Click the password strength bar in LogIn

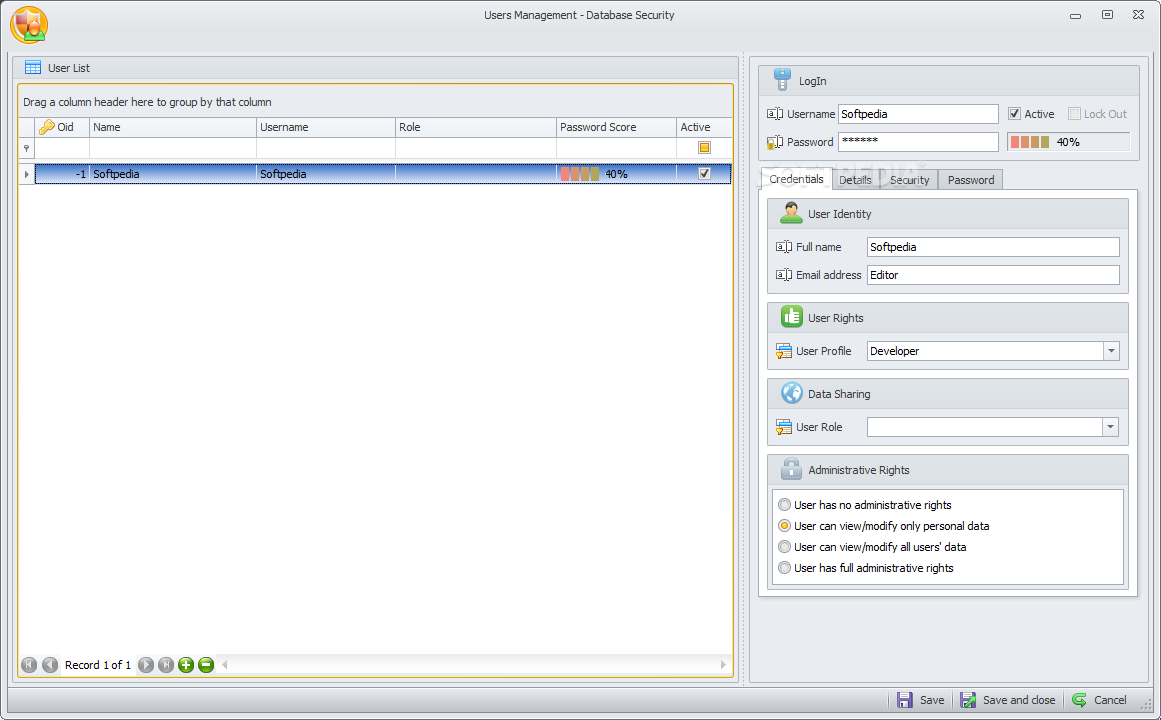(1068, 141)
